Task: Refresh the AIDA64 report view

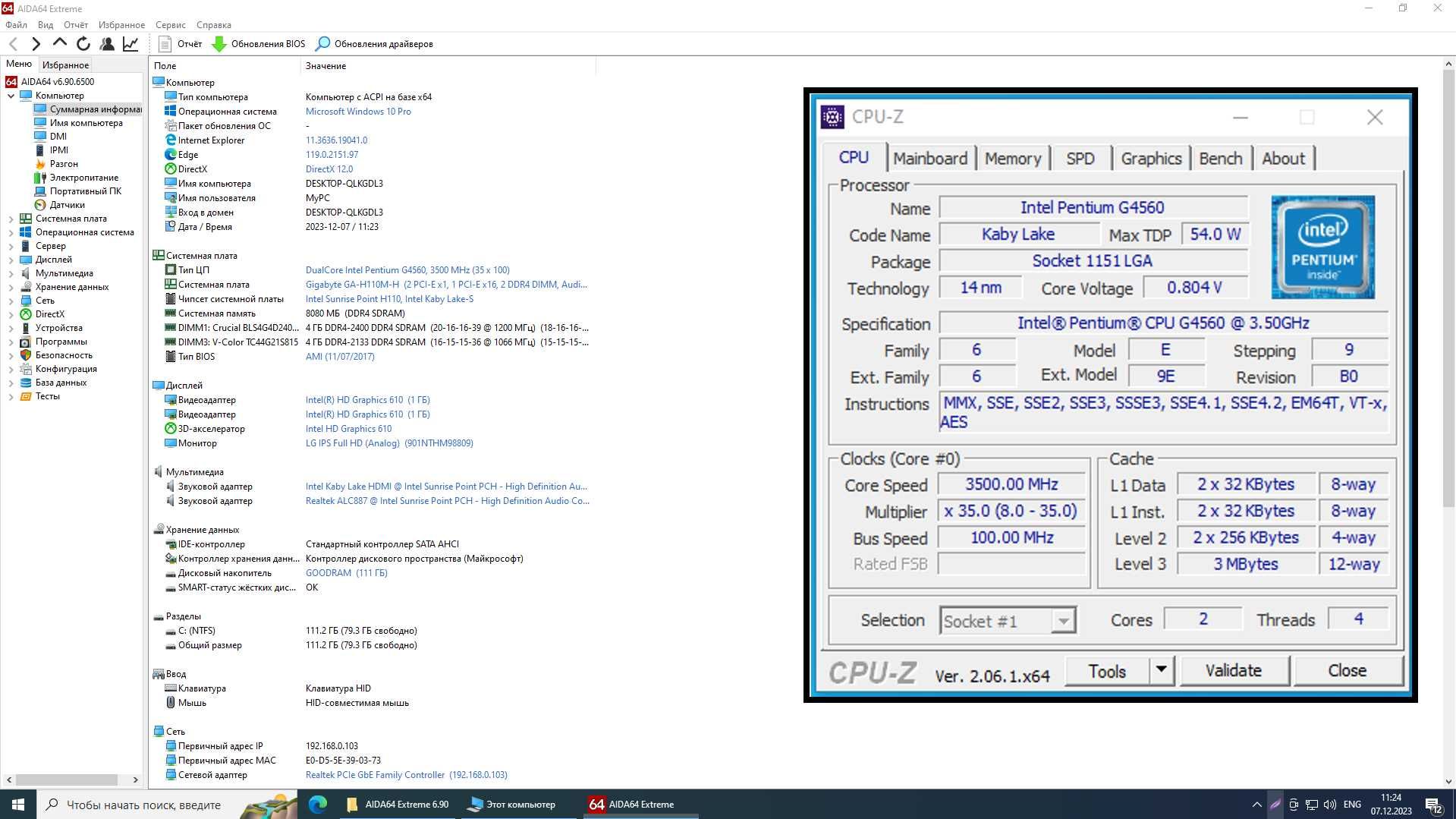Action: 83,44
